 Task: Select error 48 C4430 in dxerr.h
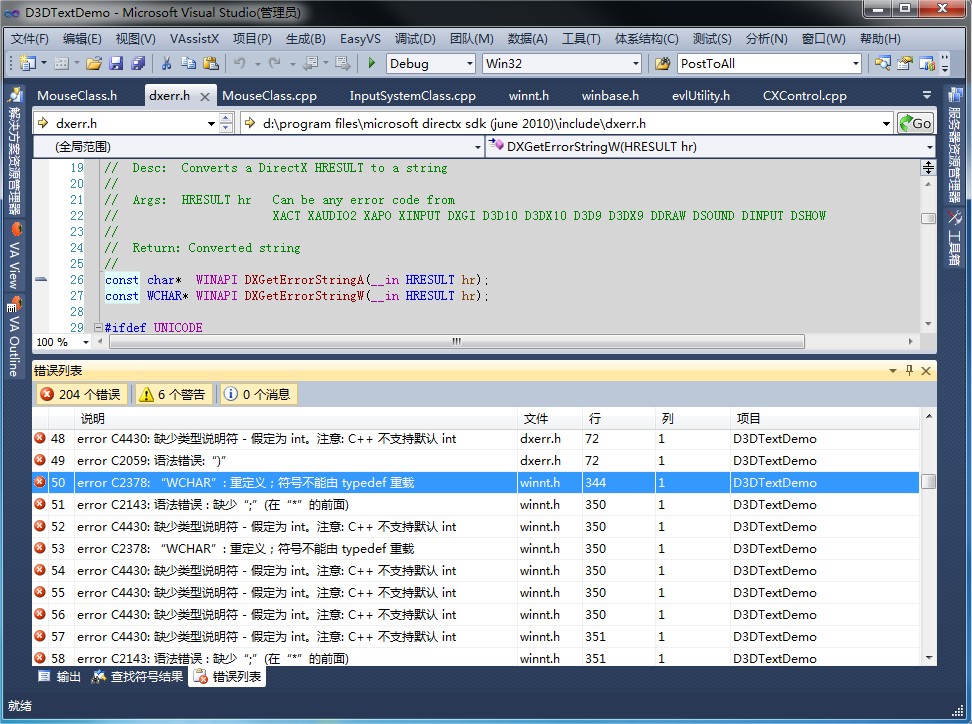point(475,439)
